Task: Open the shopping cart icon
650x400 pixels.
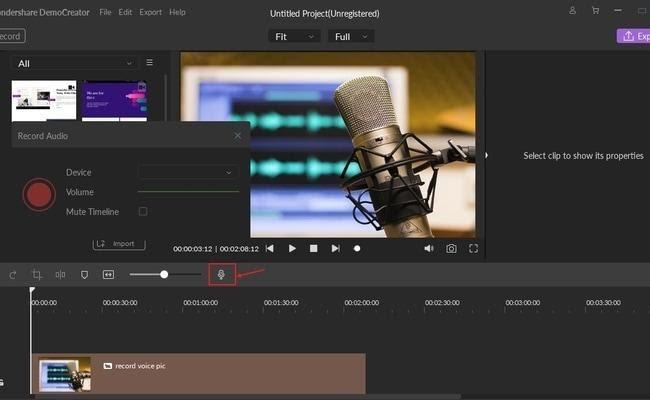Action: point(596,12)
